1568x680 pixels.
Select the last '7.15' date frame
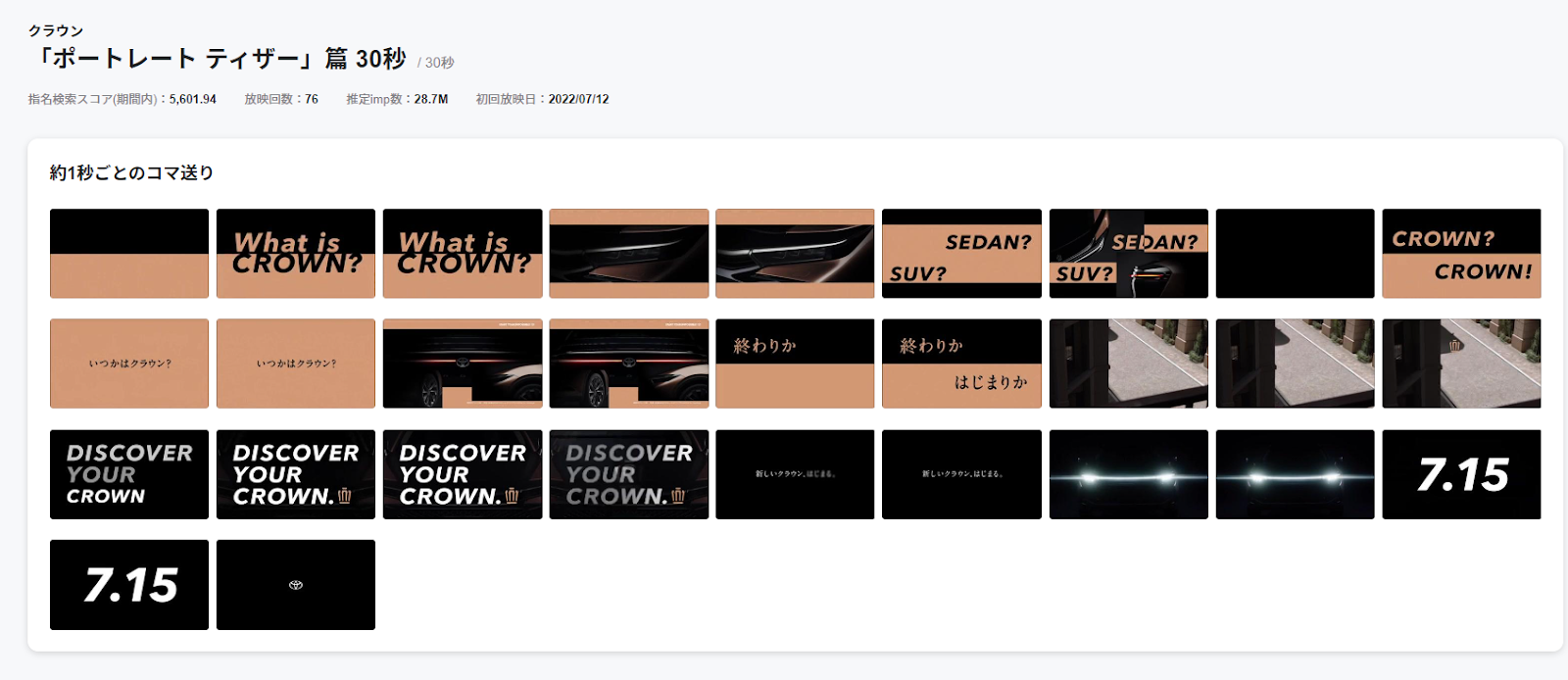click(x=129, y=585)
